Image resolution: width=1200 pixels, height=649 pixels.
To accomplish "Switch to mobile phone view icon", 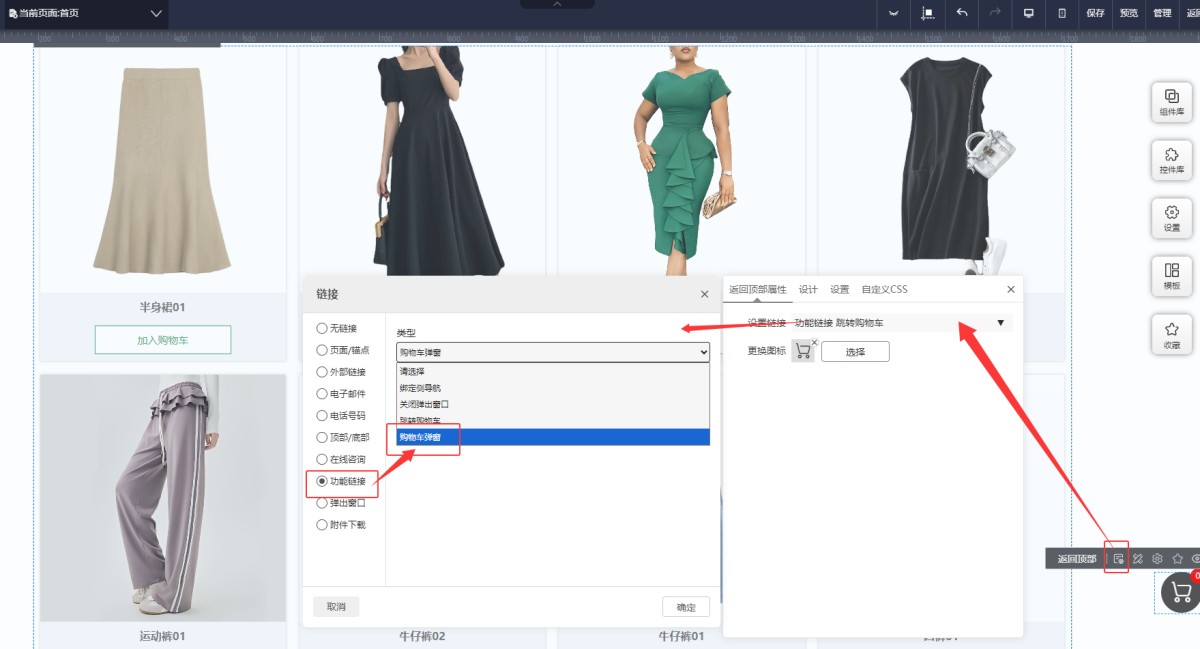I will [x=1062, y=13].
